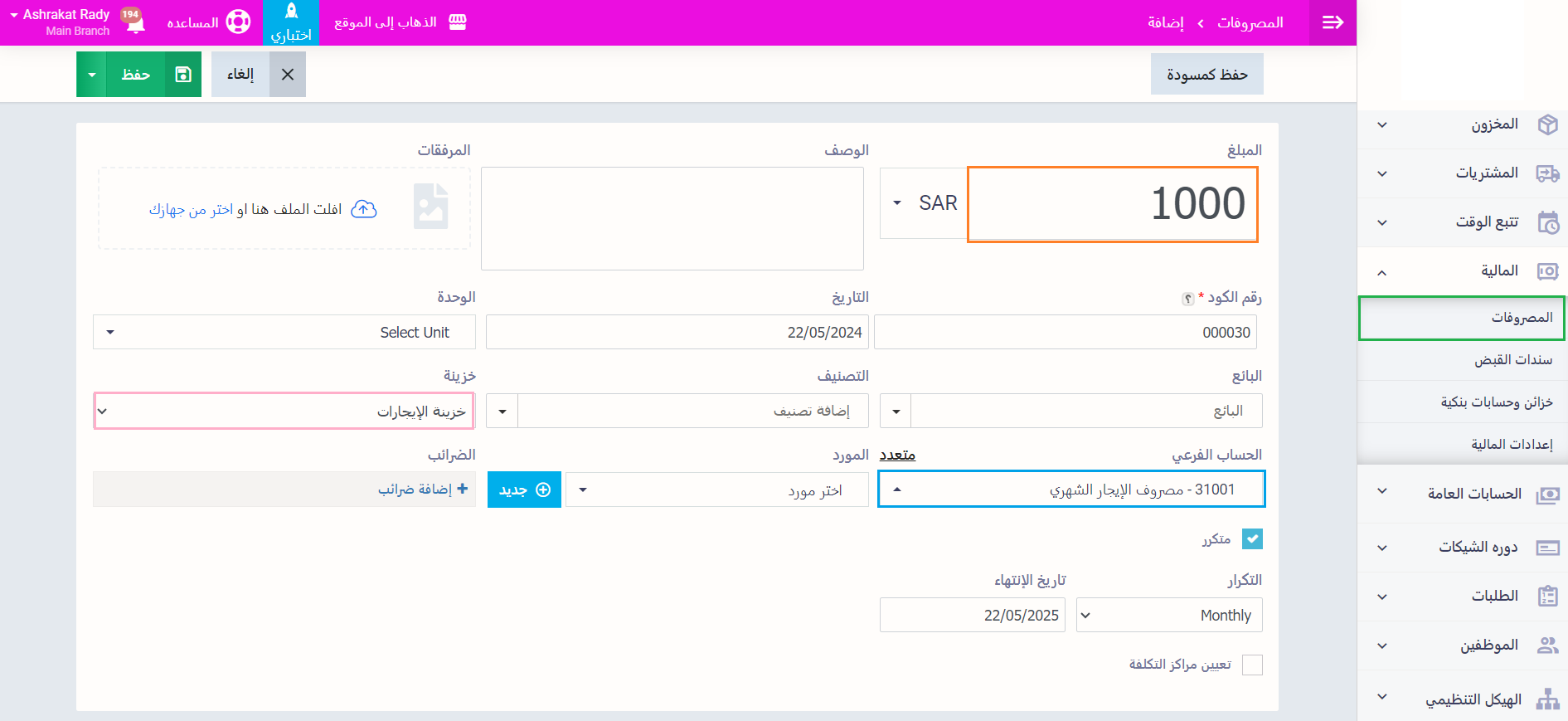Viewport: 1568px width, 721px height.
Task: Click the cloud upload attachment icon
Action: (364, 209)
